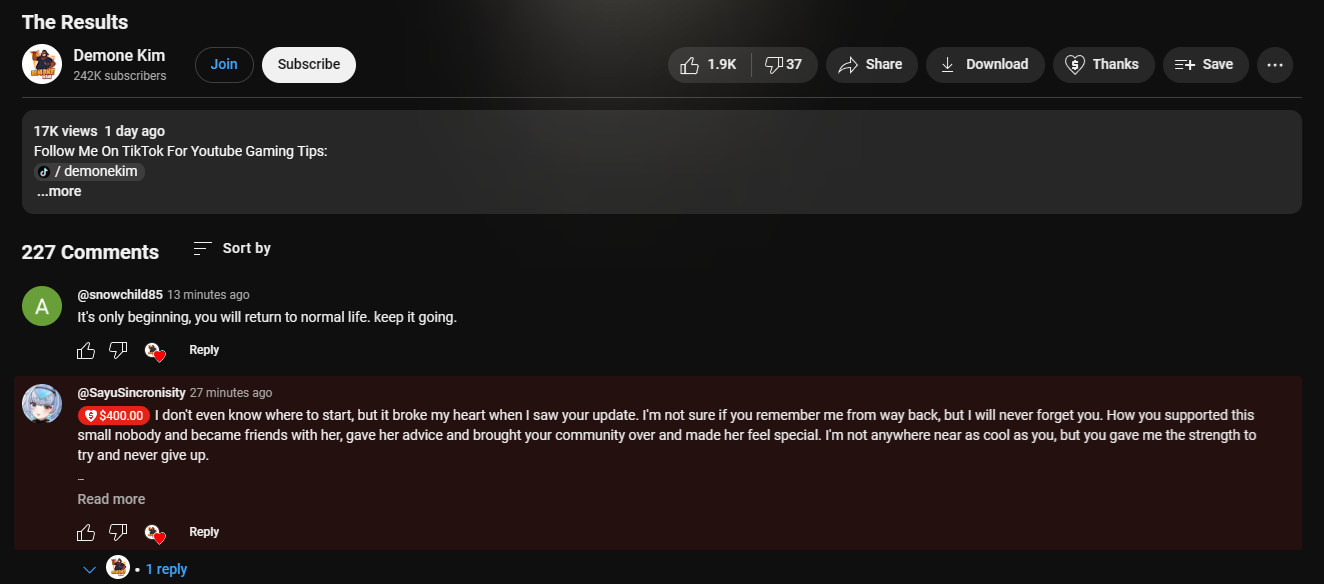Dislike the video showing 37 dislikes
Image resolution: width=1324 pixels, height=584 pixels.
785,64
